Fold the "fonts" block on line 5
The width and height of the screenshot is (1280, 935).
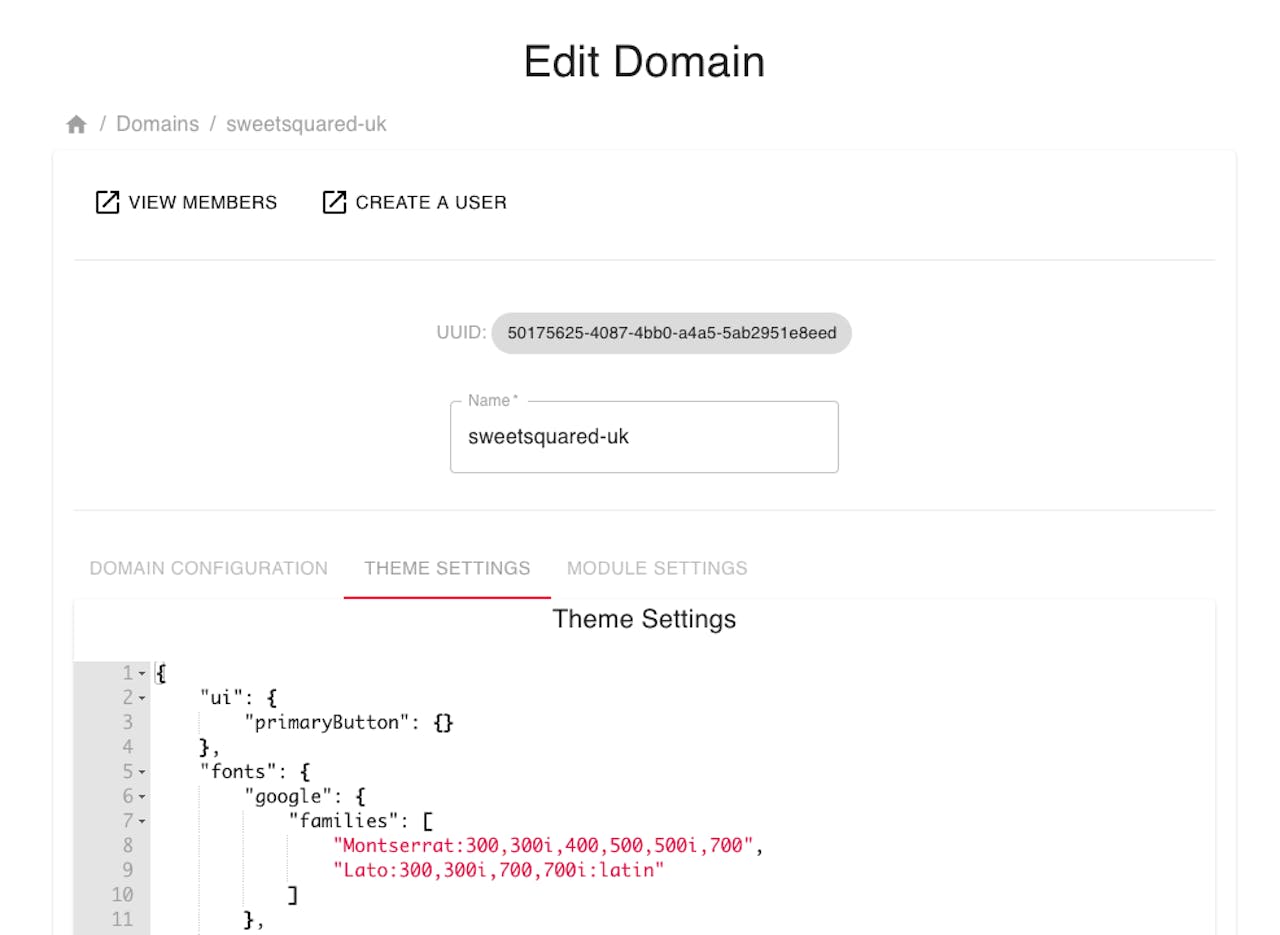142,772
